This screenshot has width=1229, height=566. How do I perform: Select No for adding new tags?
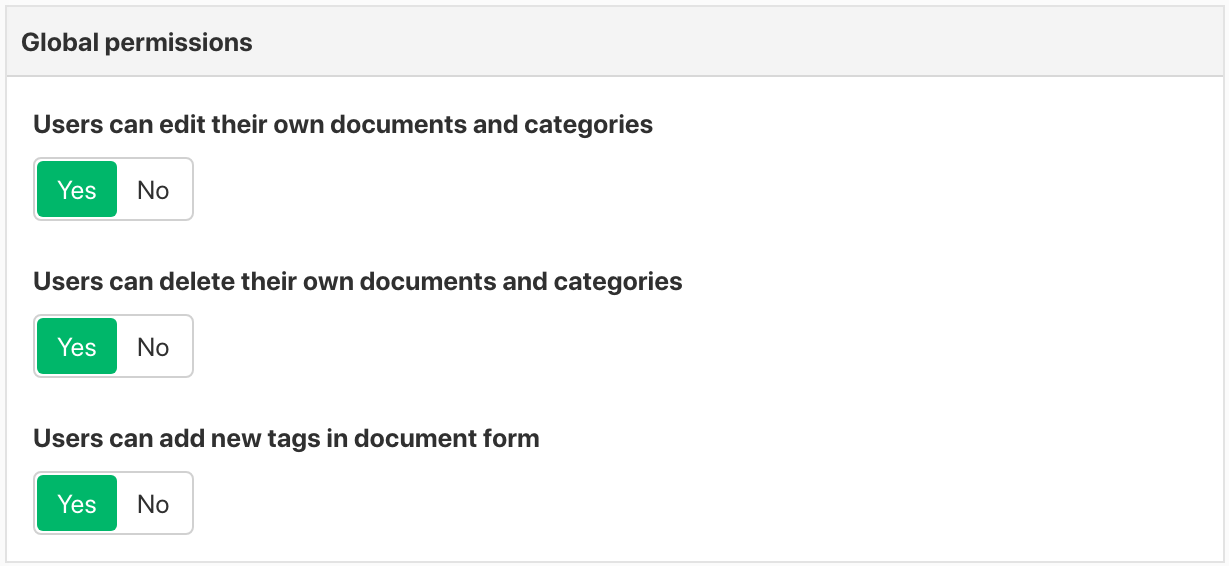tap(153, 504)
